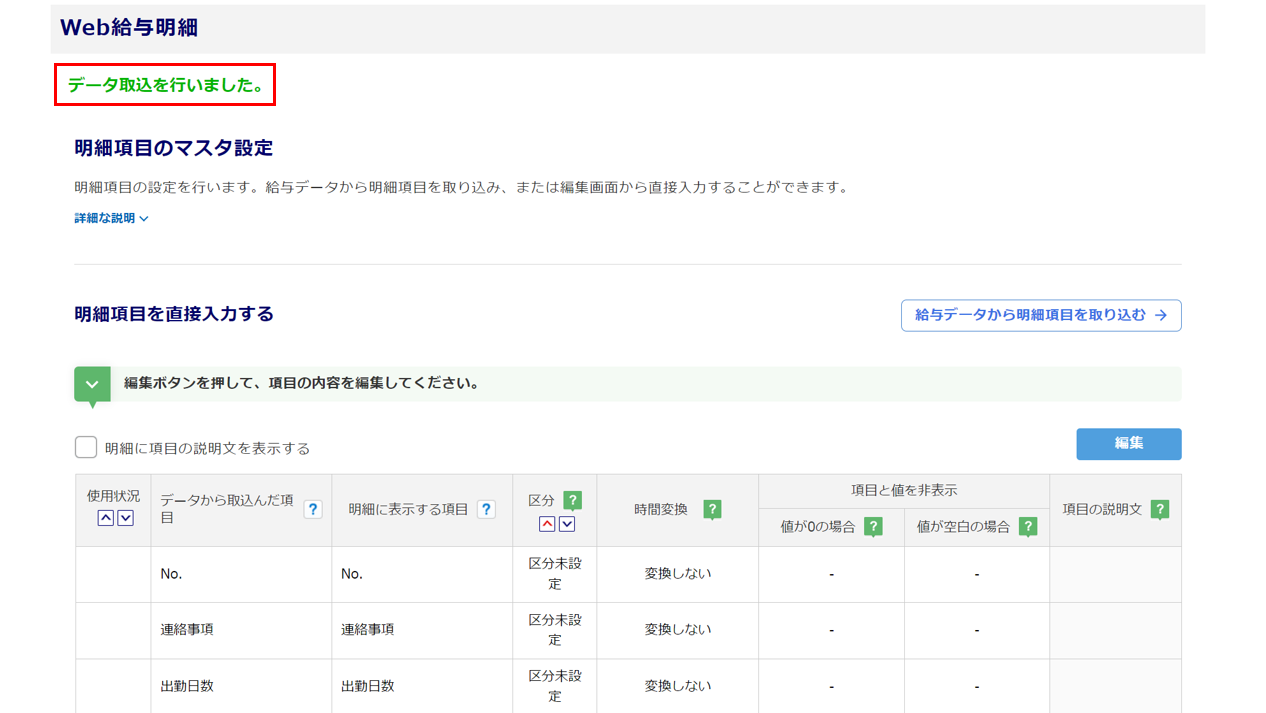Click 変換しない cell in the No. row
Viewport: 1266px width, 713px height.
(677, 574)
